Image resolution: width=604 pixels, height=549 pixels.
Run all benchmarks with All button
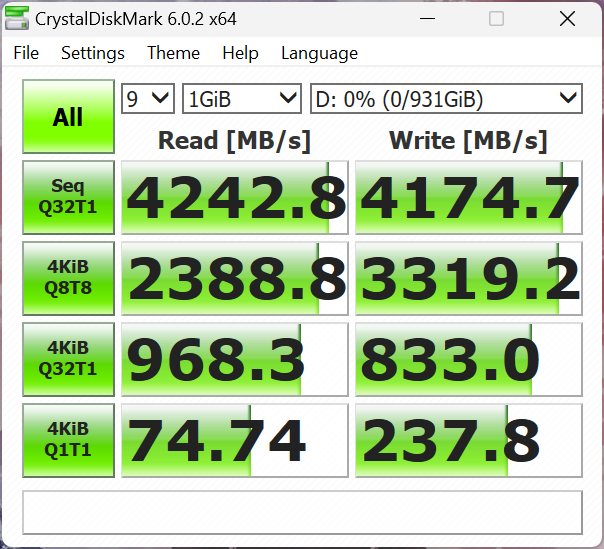[68, 117]
